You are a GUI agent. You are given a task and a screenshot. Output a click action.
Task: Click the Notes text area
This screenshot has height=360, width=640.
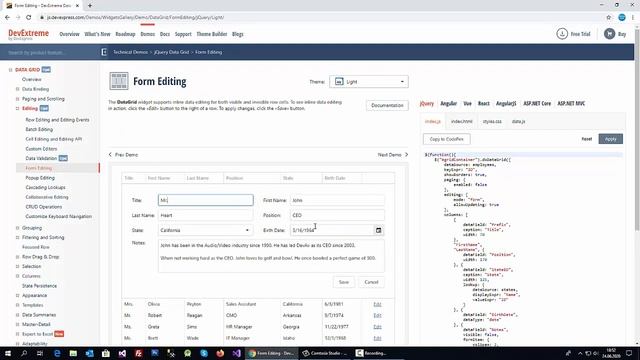click(271, 256)
